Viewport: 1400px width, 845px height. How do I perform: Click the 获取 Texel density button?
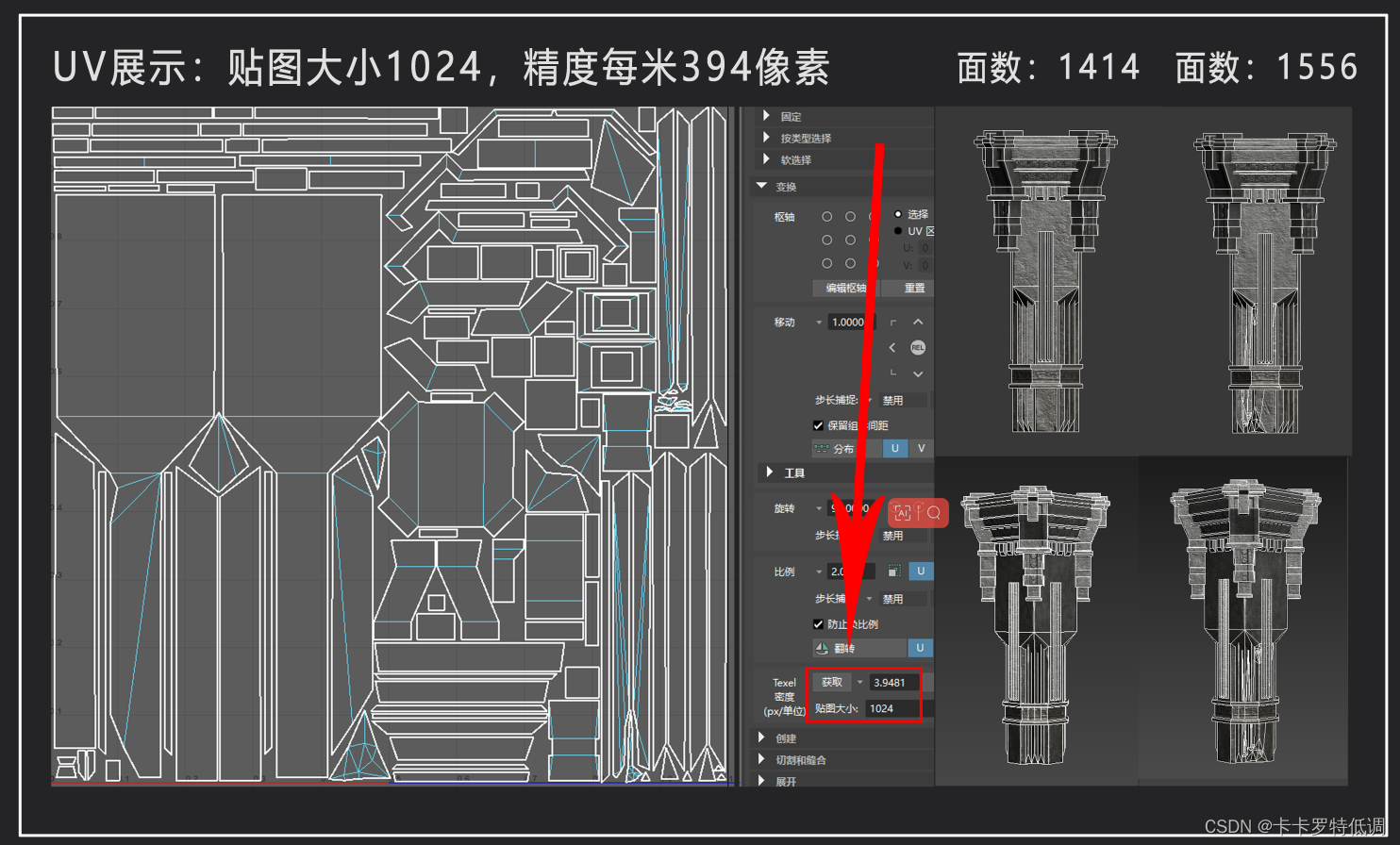click(x=831, y=682)
